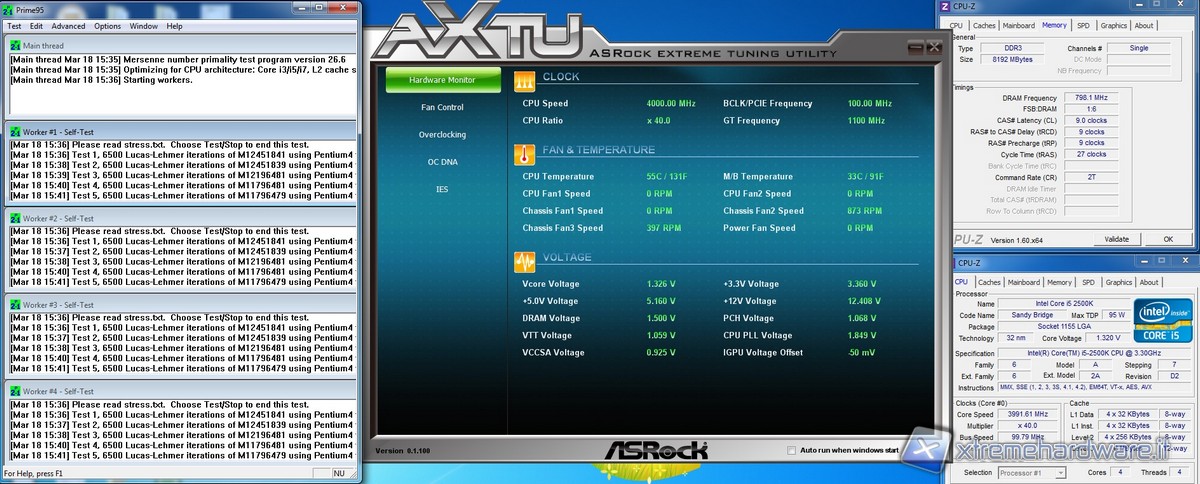Screen dimensions: 1200x484
Task: Enable Auto run when windows start checkbox
Action: [792, 451]
